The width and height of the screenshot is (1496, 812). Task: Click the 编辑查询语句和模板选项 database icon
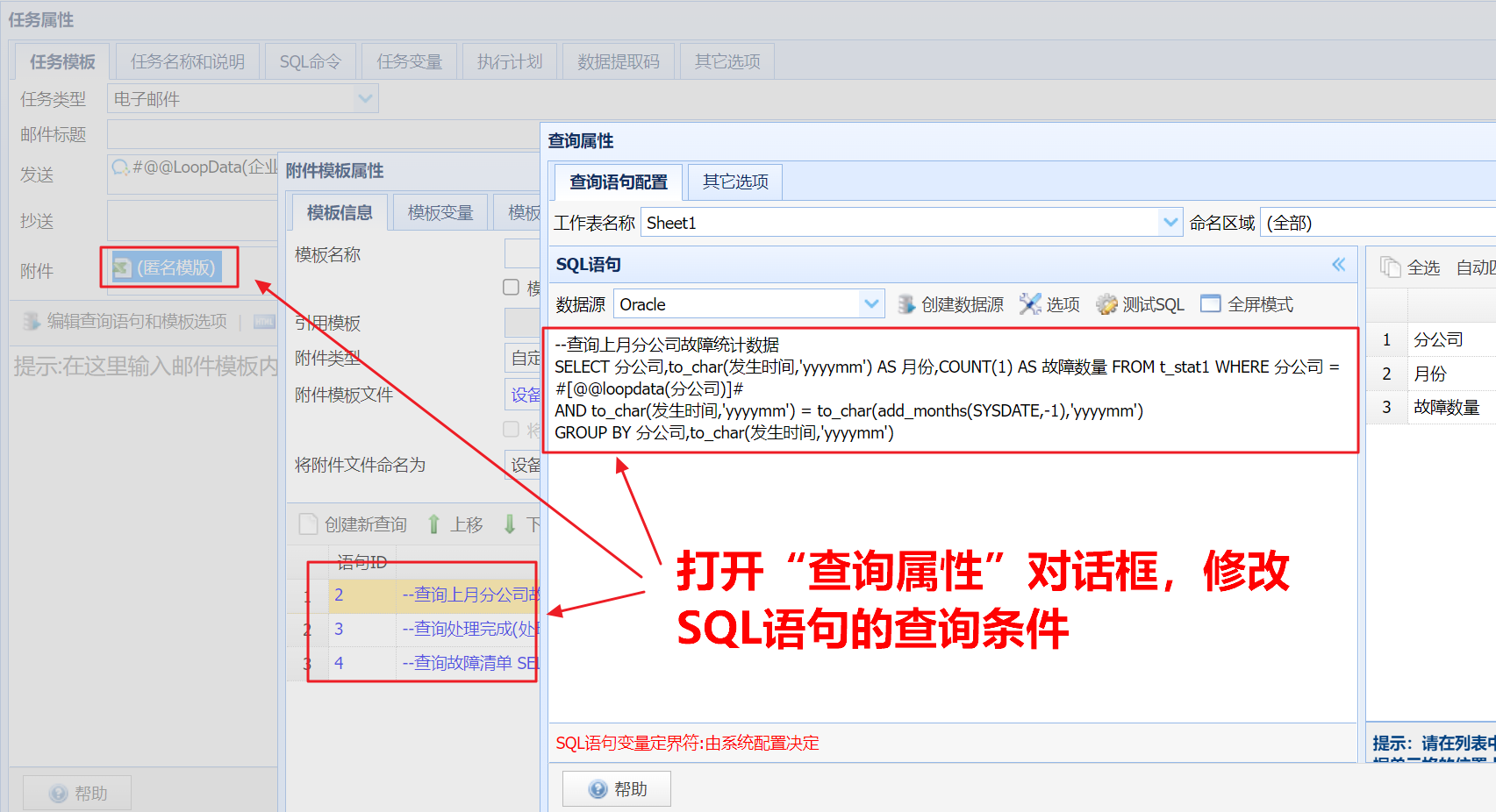[32, 322]
